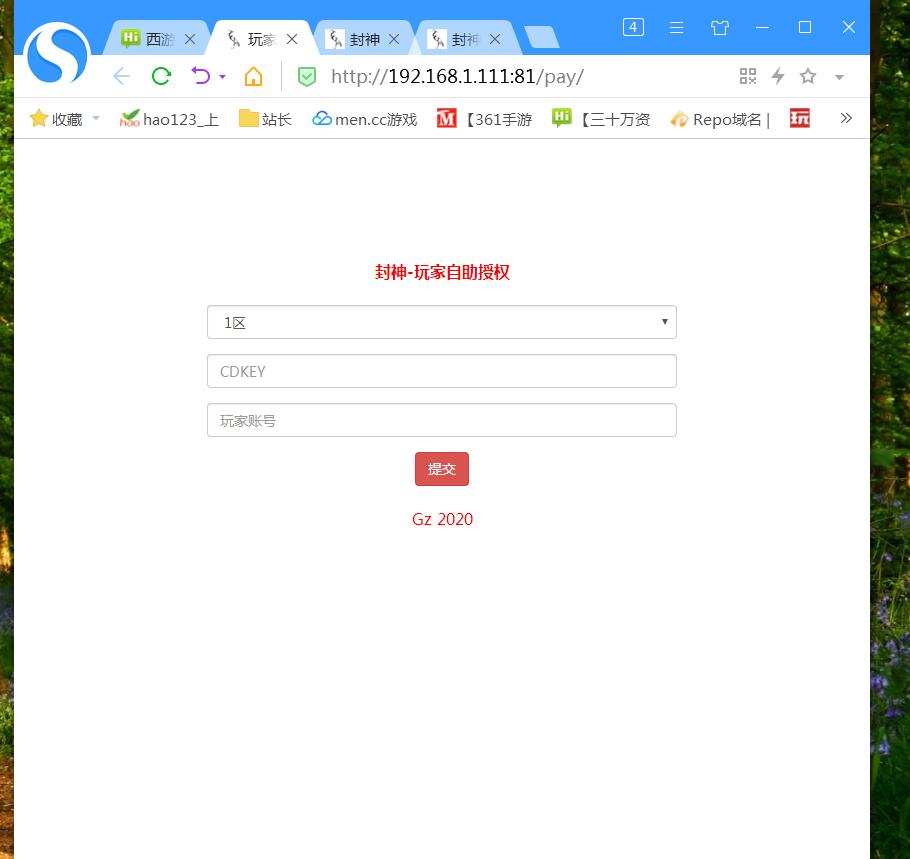Bookmark page with the star icon
Image resolution: width=910 pixels, height=859 pixels.
(808, 76)
